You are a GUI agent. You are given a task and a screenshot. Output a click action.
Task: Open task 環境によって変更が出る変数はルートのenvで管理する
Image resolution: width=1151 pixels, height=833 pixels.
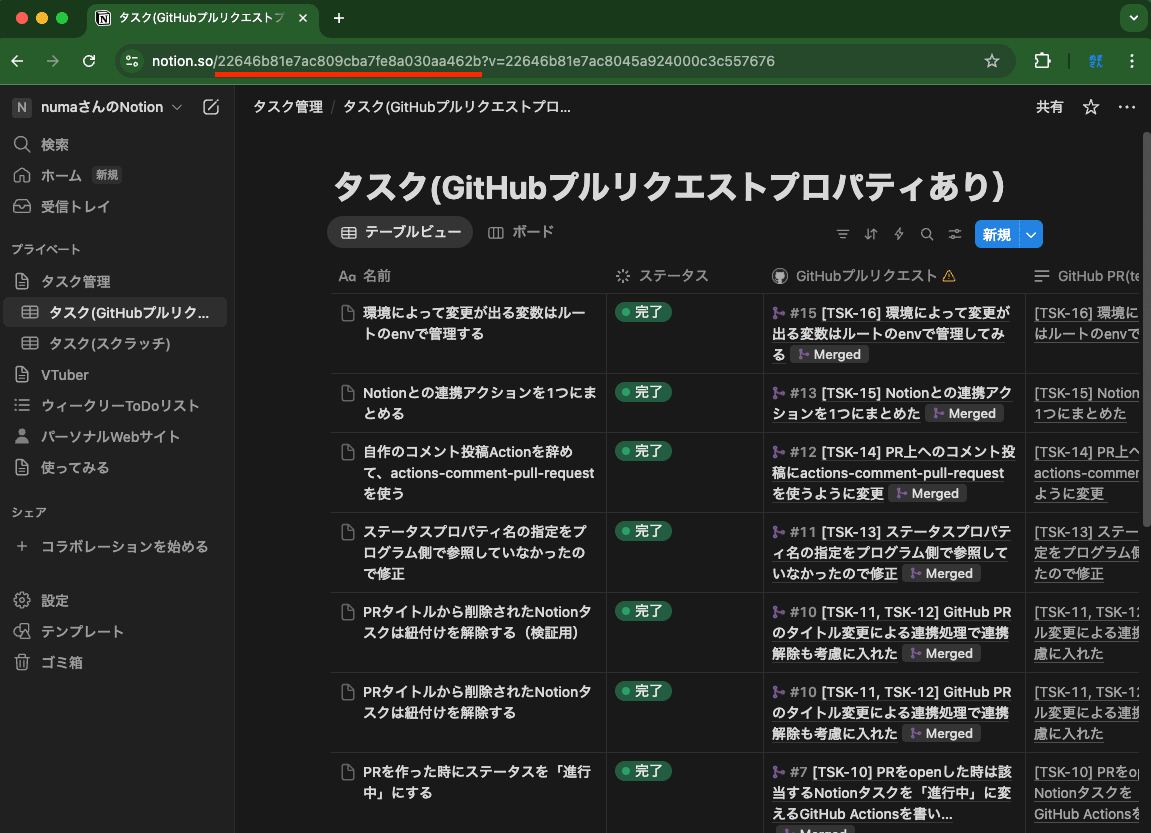(x=473, y=323)
